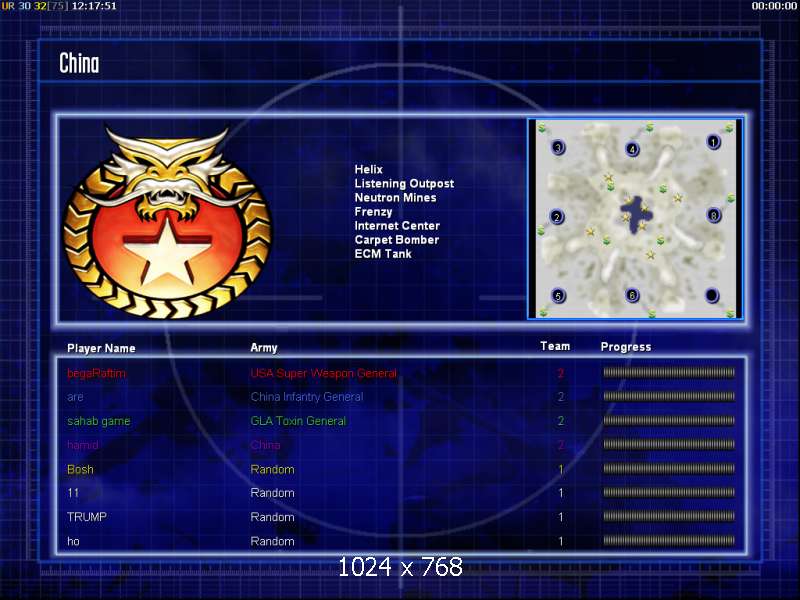This screenshot has width=800, height=600.
Task: Click the 'China' army in hamid's row
Action: coord(265,445)
